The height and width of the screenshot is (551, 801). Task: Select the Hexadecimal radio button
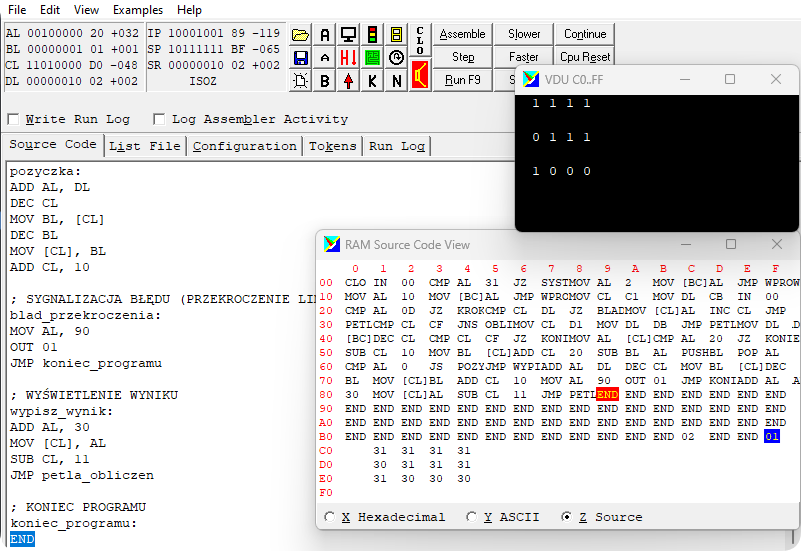[x=331, y=517]
